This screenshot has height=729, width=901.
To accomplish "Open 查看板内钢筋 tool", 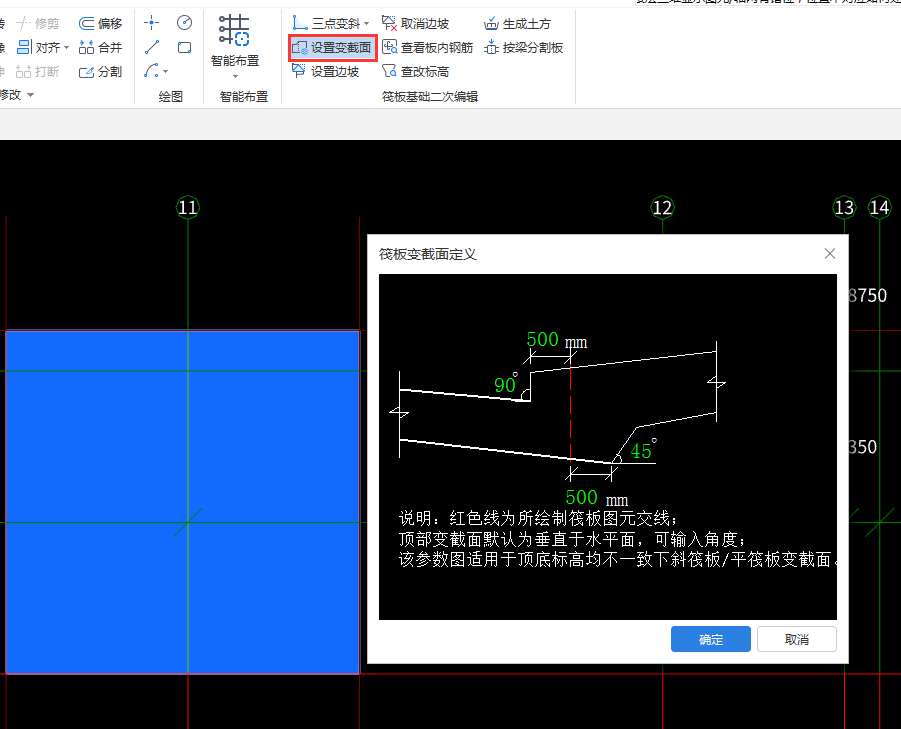I will 428,48.
